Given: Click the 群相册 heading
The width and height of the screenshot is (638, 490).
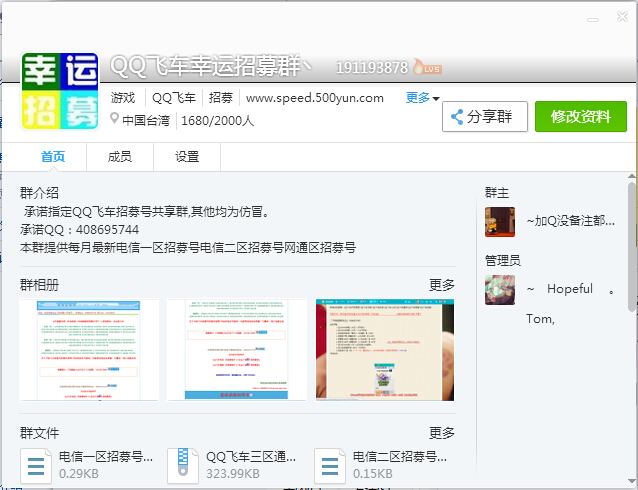Looking at the screenshot, I should tap(39, 285).
